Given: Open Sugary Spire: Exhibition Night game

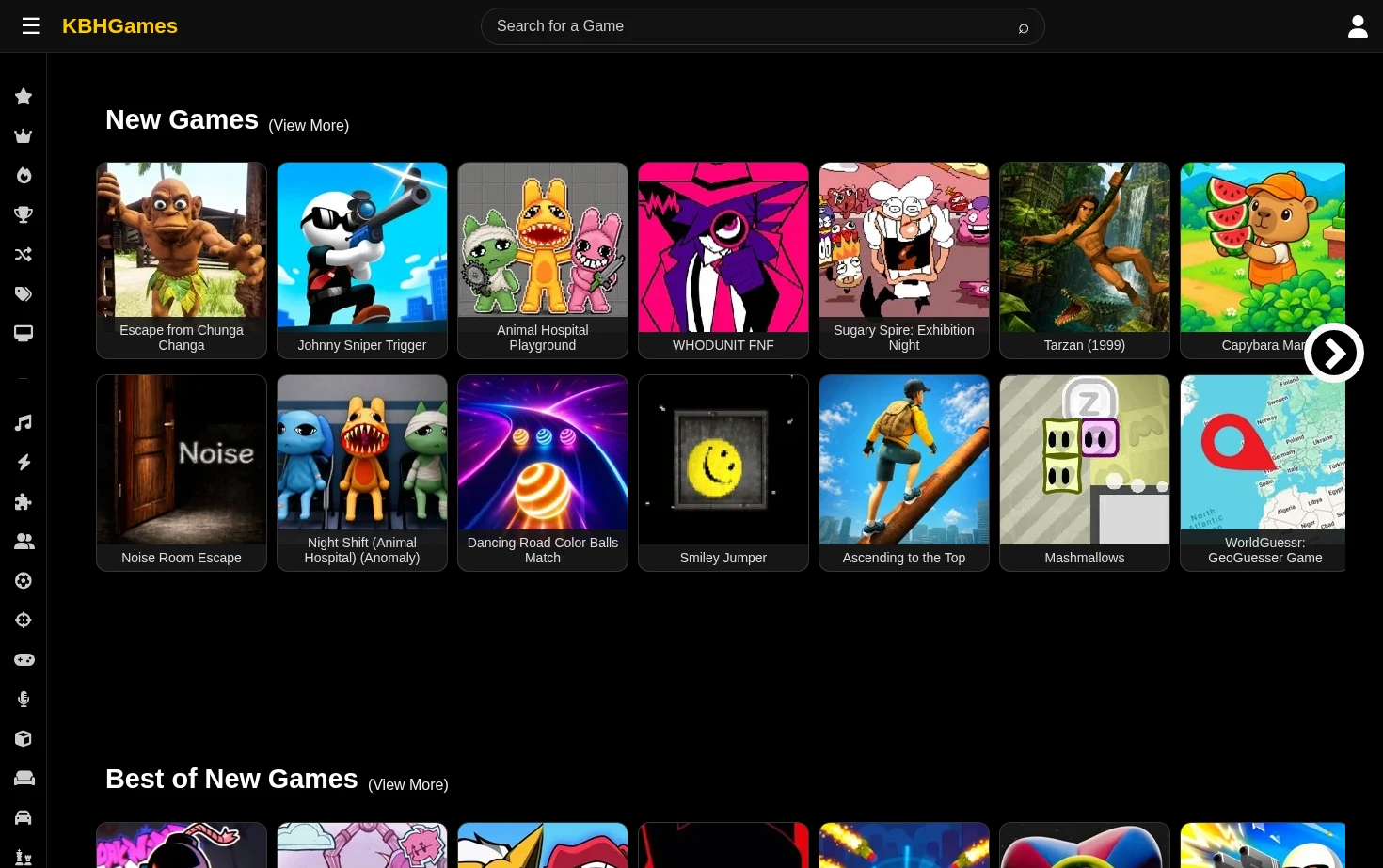Looking at the screenshot, I should coord(904,260).
